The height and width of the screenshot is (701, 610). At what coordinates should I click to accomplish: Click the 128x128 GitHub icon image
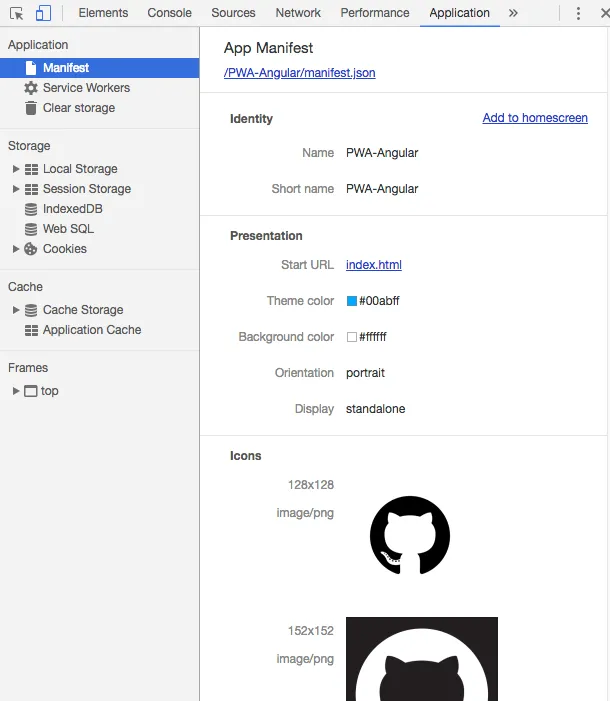click(410, 535)
